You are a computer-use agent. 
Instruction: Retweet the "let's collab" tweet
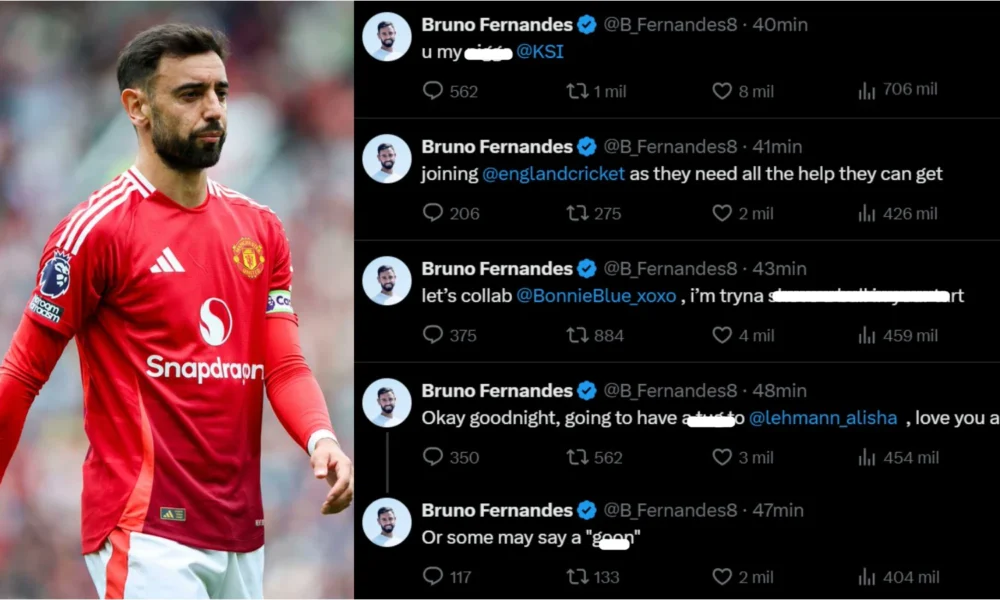click(578, 335)
